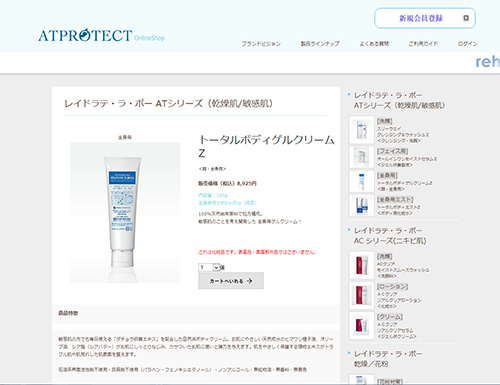Click the sidebar AC シリーズ(ニキビ肌) heading

click(390, 236)
